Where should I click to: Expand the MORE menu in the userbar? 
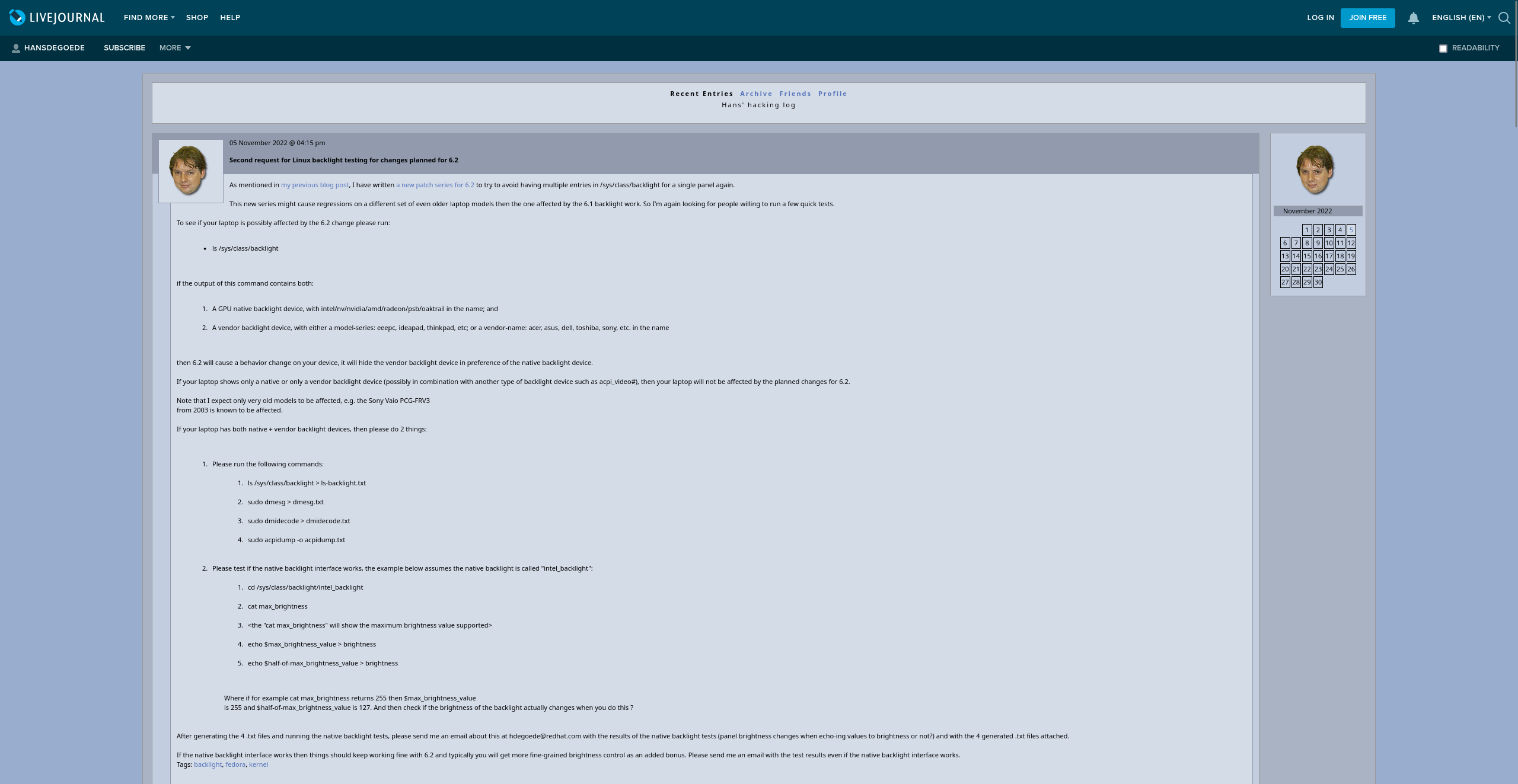click(x=174, y=48)
